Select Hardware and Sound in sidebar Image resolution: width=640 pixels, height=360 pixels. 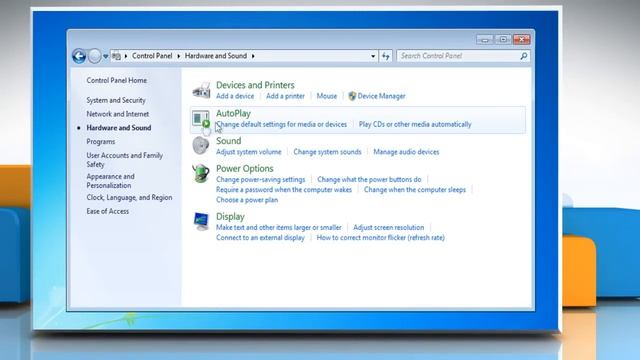[119, 128]
